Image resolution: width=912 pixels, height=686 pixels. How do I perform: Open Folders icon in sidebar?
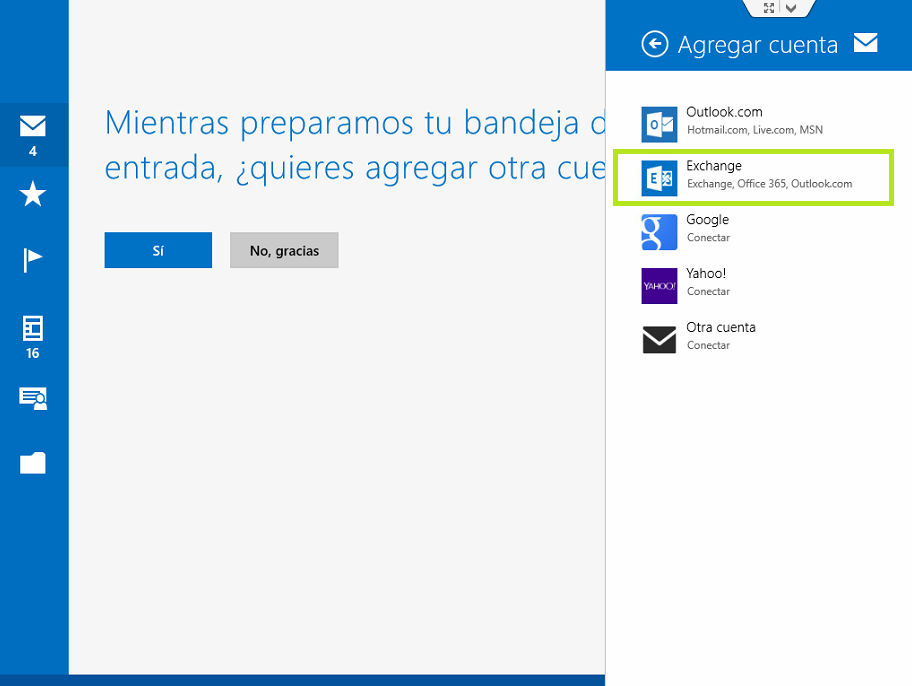coord(33,463)
